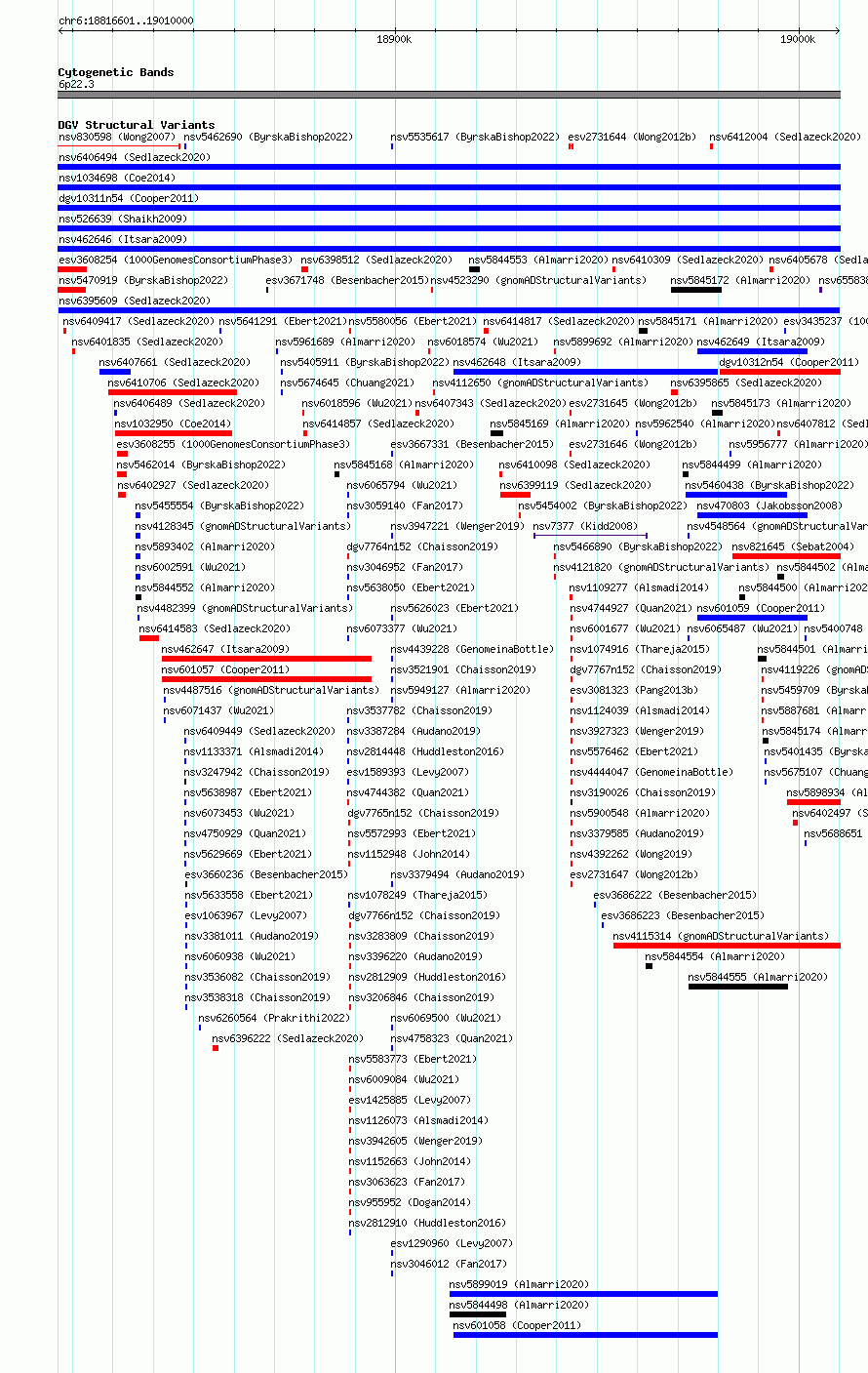Click the purple nsv7377 (Kidd2008) interval glyph

590,535
